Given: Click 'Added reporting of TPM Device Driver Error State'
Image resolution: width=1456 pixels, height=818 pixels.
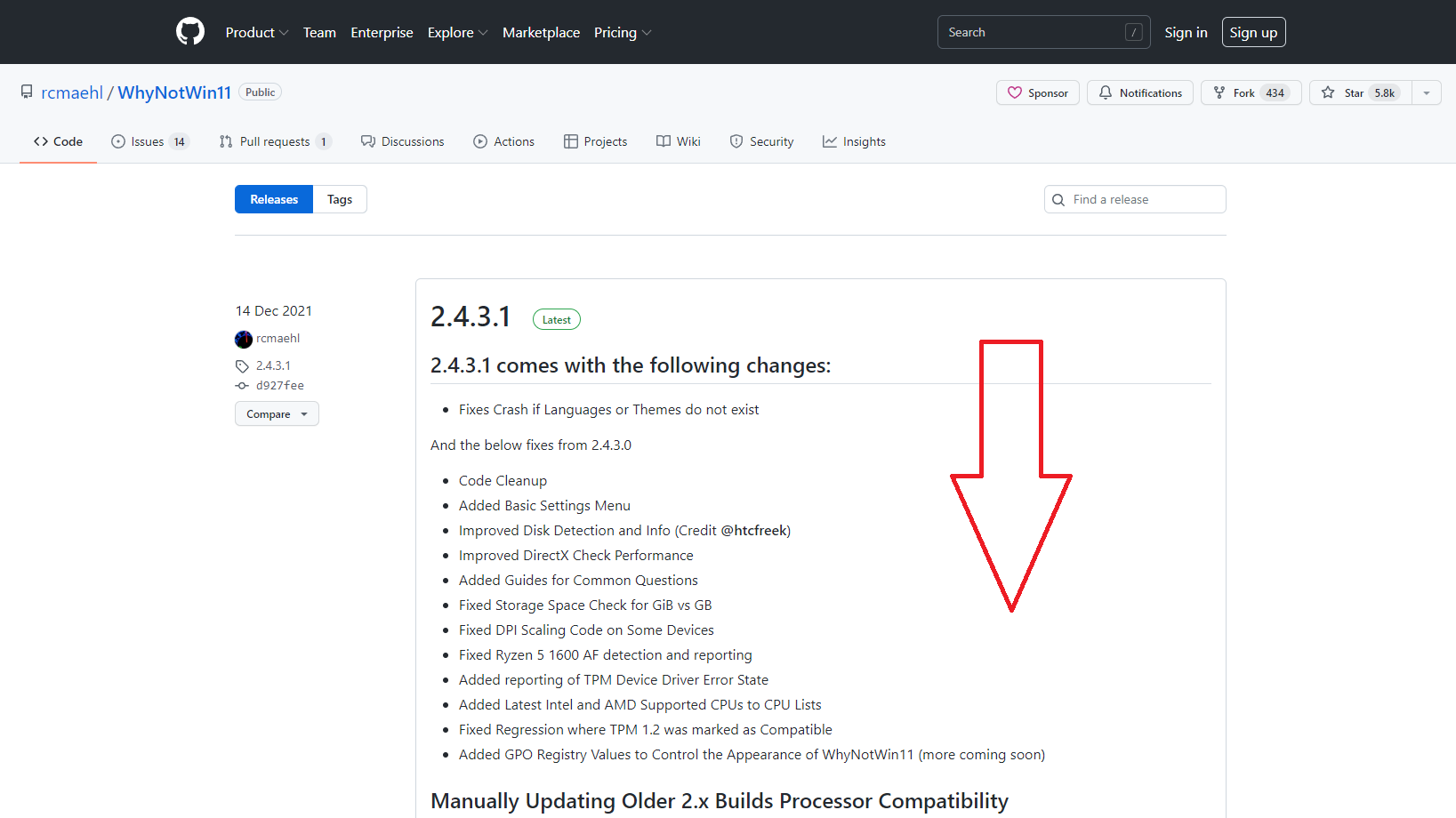Looking at the screenshot, I should coord(614,680).
